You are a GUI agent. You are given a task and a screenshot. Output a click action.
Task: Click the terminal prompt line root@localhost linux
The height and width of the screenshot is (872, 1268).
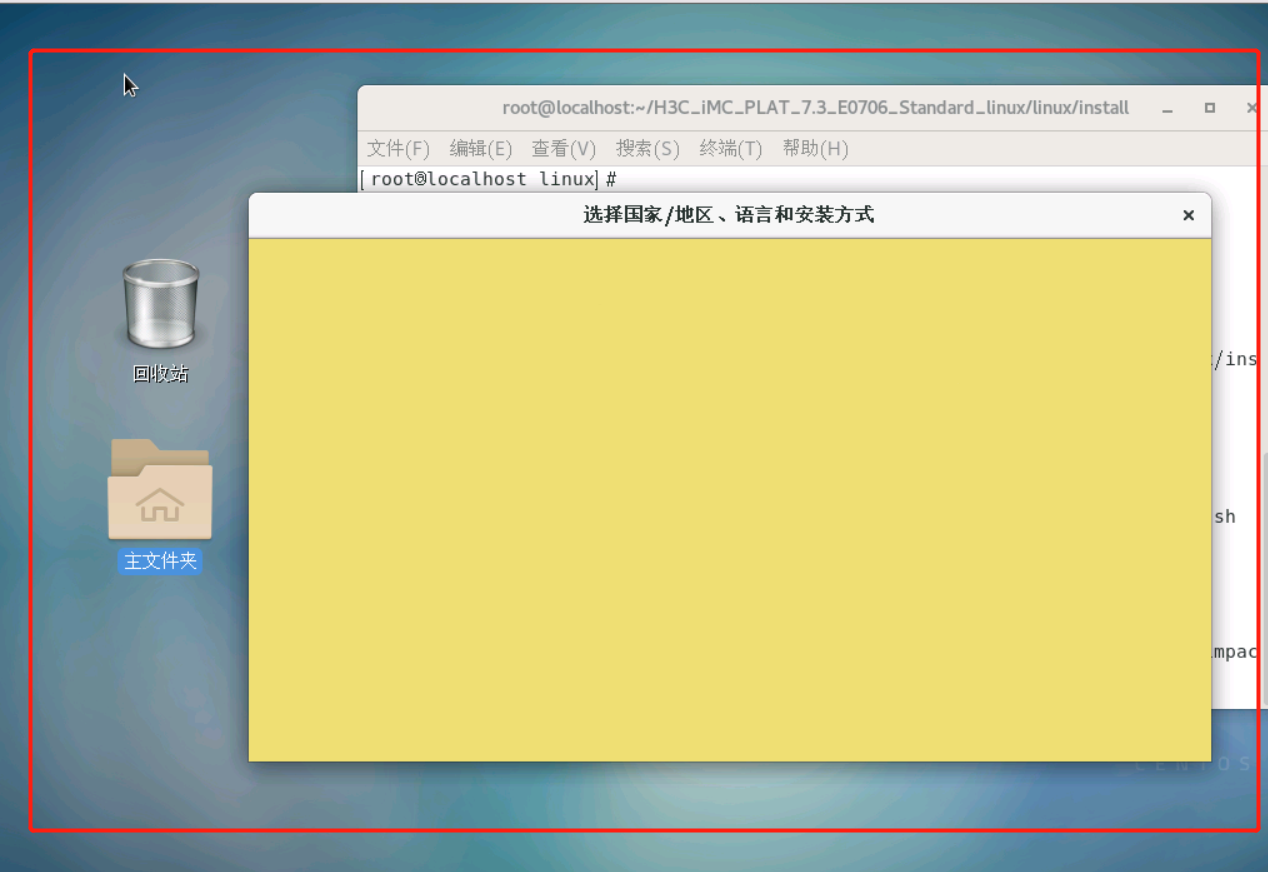pos(488,179)
